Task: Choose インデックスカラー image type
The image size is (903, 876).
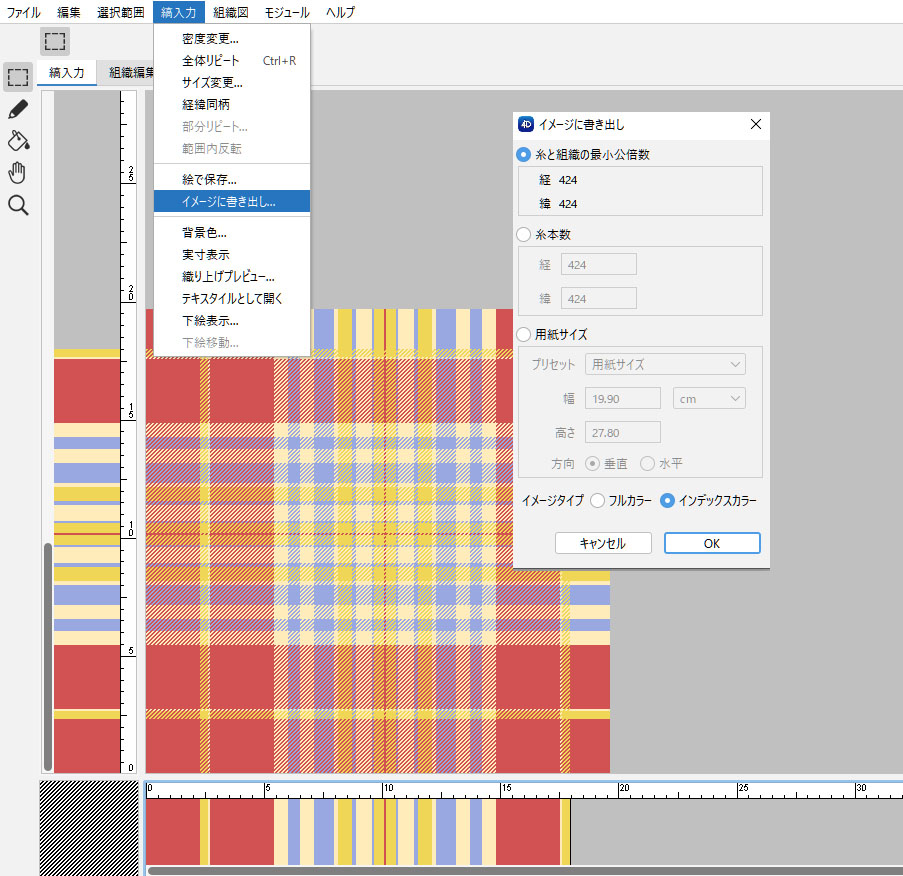Action: 668,500
